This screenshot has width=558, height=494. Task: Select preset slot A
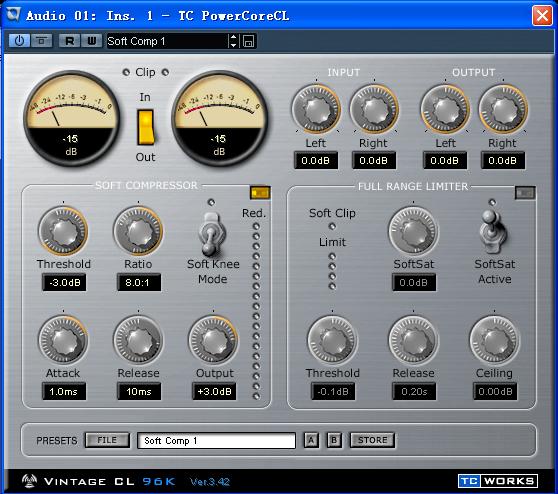(x=311, y=440)
